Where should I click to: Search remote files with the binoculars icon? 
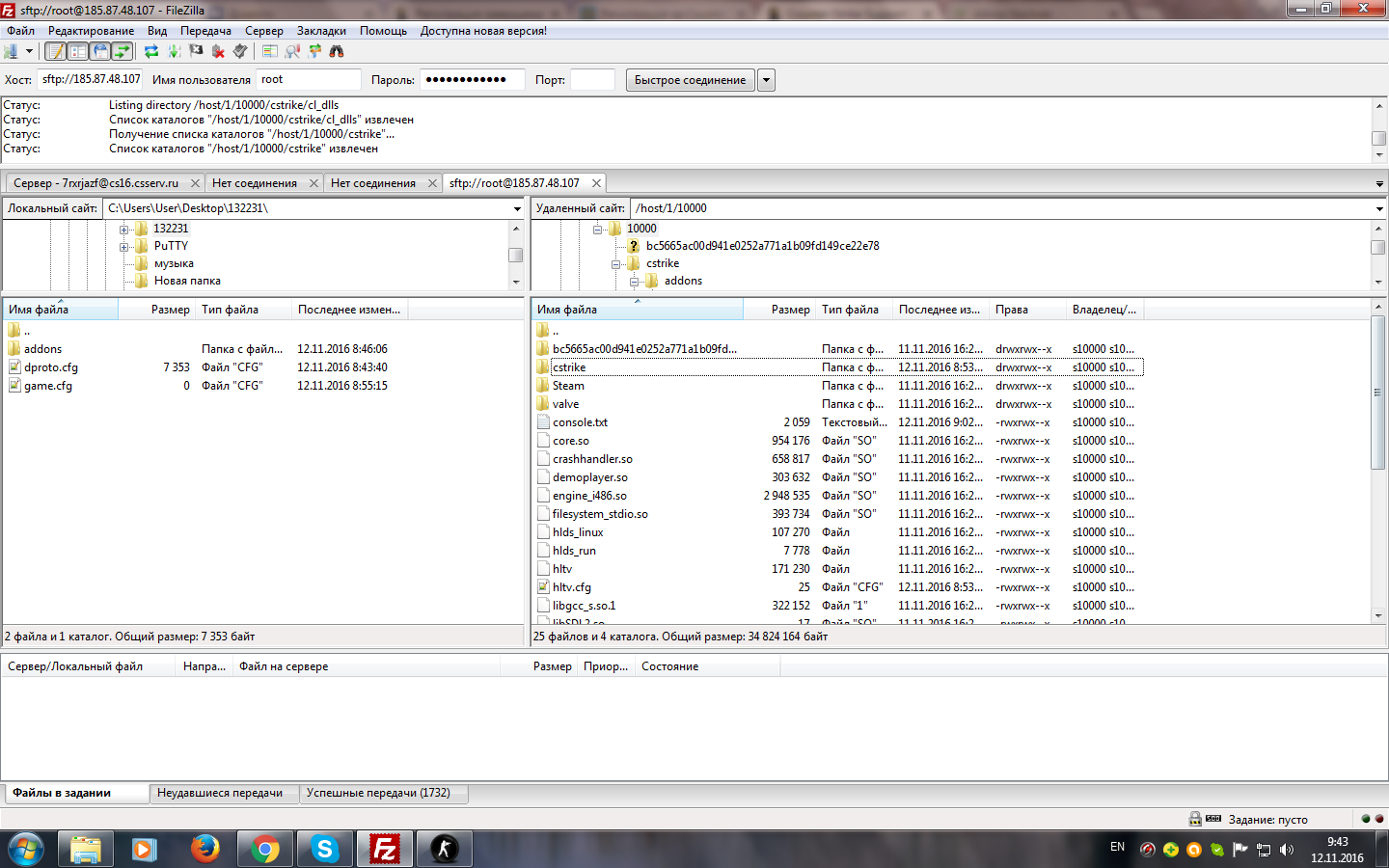tap(337, 51)
